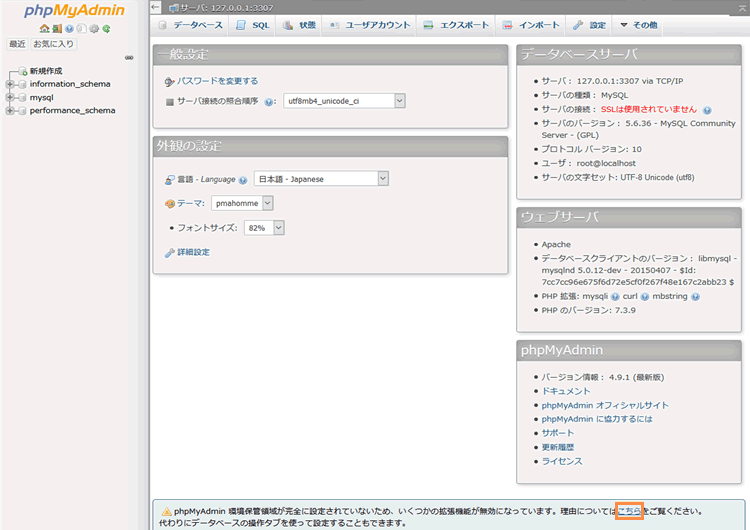Open the utf8mb4_unicode_ci collation dropdown
750x530 pixels.
[344, 101]
